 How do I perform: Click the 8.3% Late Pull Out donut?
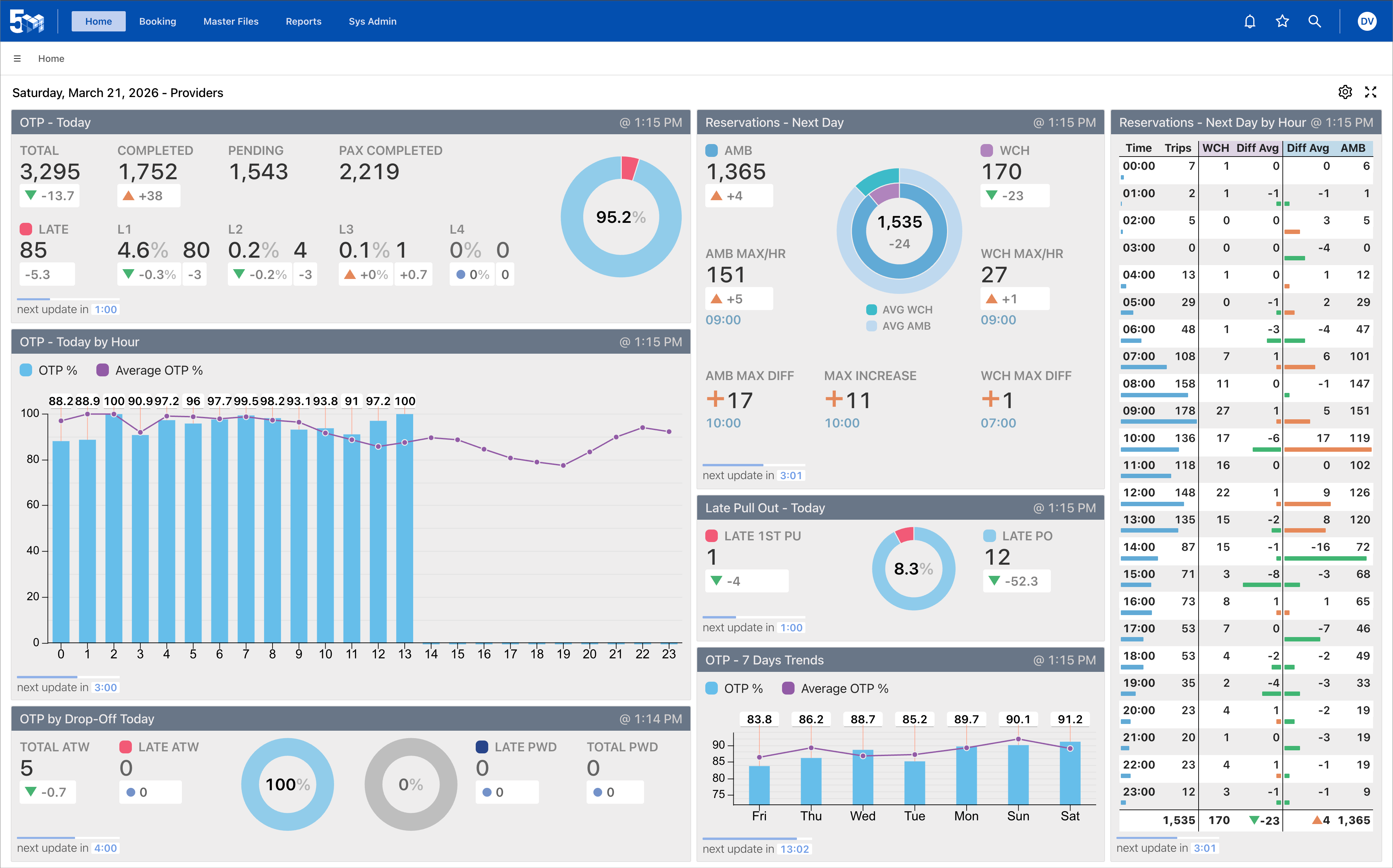click(914, 568)
